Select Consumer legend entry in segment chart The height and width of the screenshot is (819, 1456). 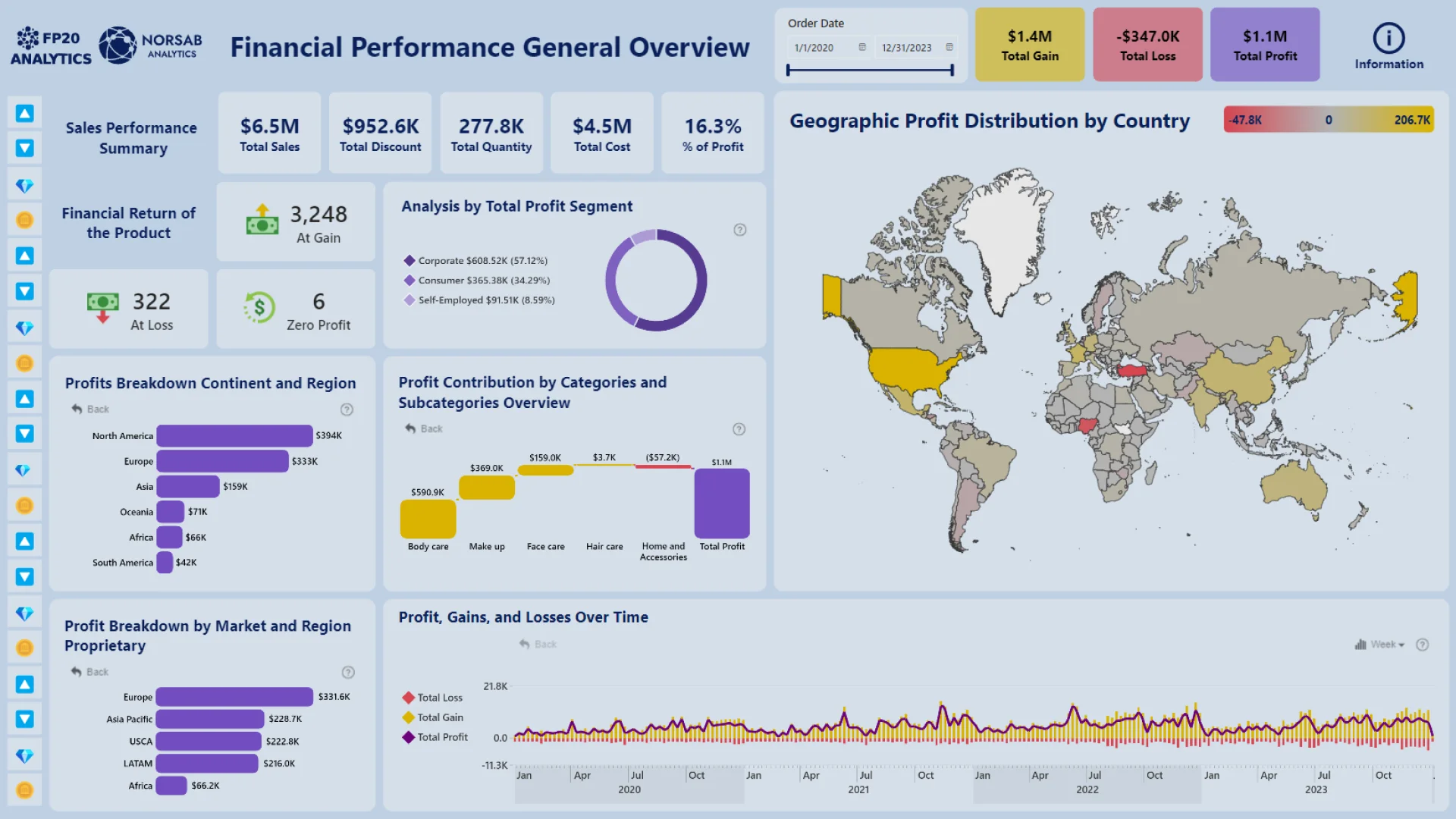477,280
